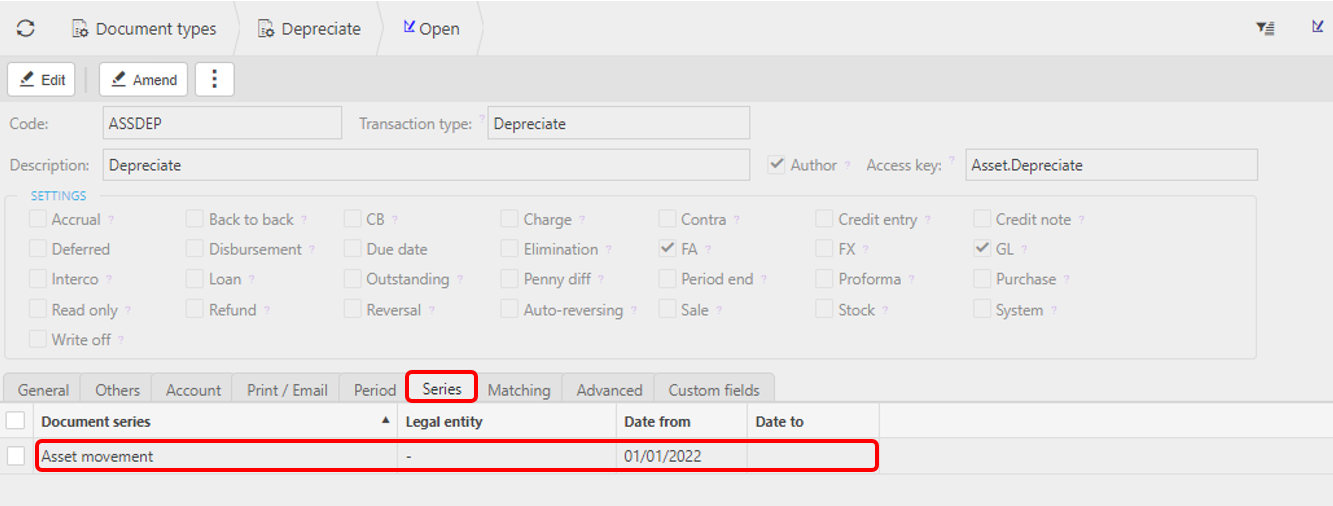
Task: Go to the Depreciate breadcrumb
Action: click(x=309, y=29)
